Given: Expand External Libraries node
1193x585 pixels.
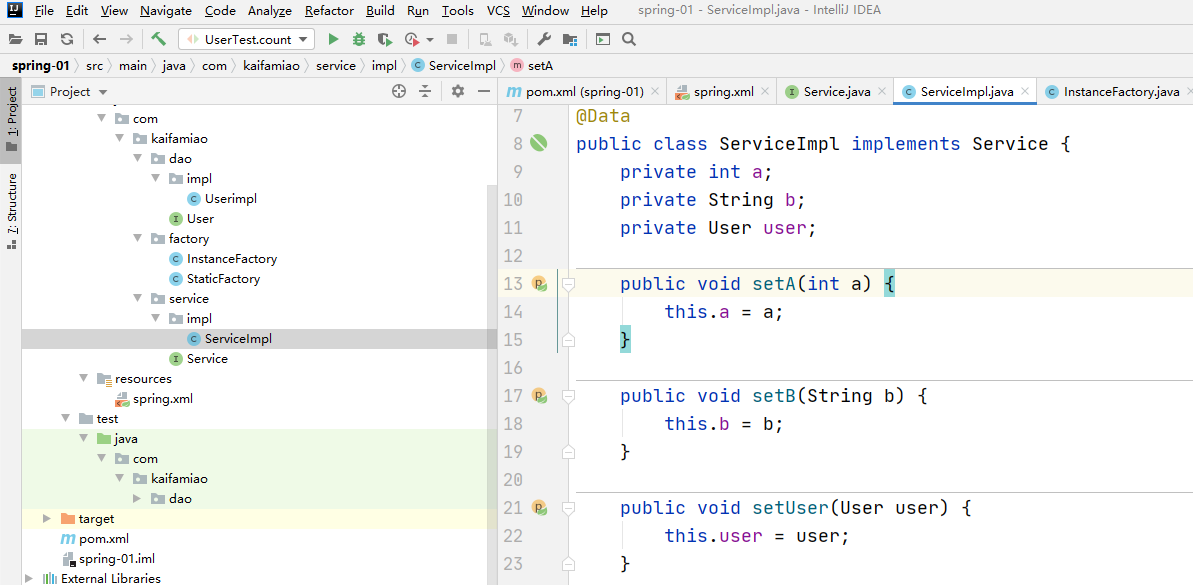Looking at the screenshot, I should click(x=28, y=579).
